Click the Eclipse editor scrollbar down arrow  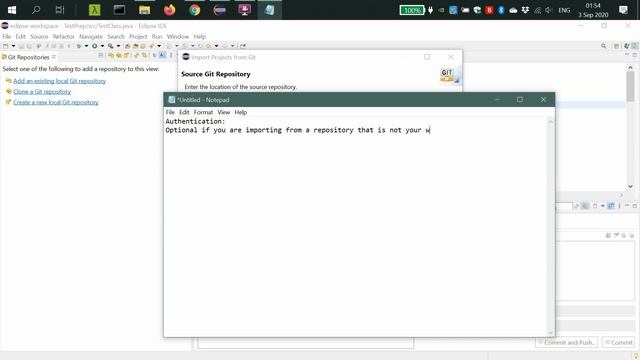630,186
